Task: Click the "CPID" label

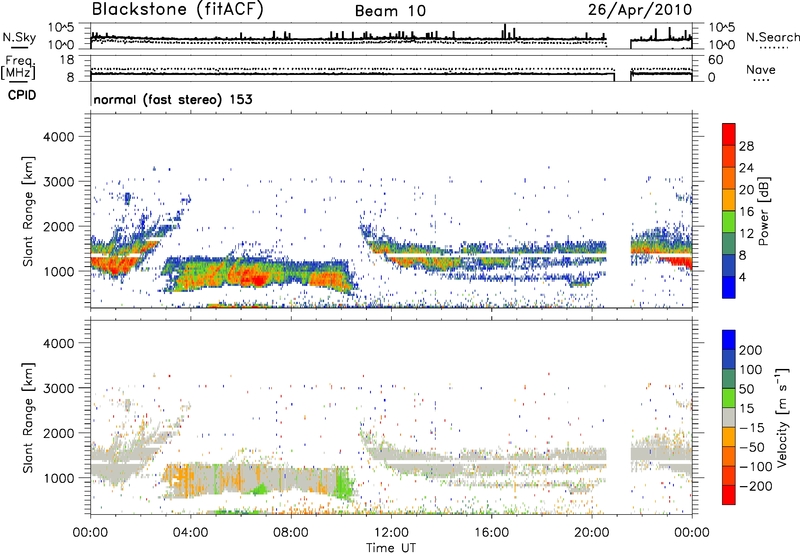Action: (22, 95)
